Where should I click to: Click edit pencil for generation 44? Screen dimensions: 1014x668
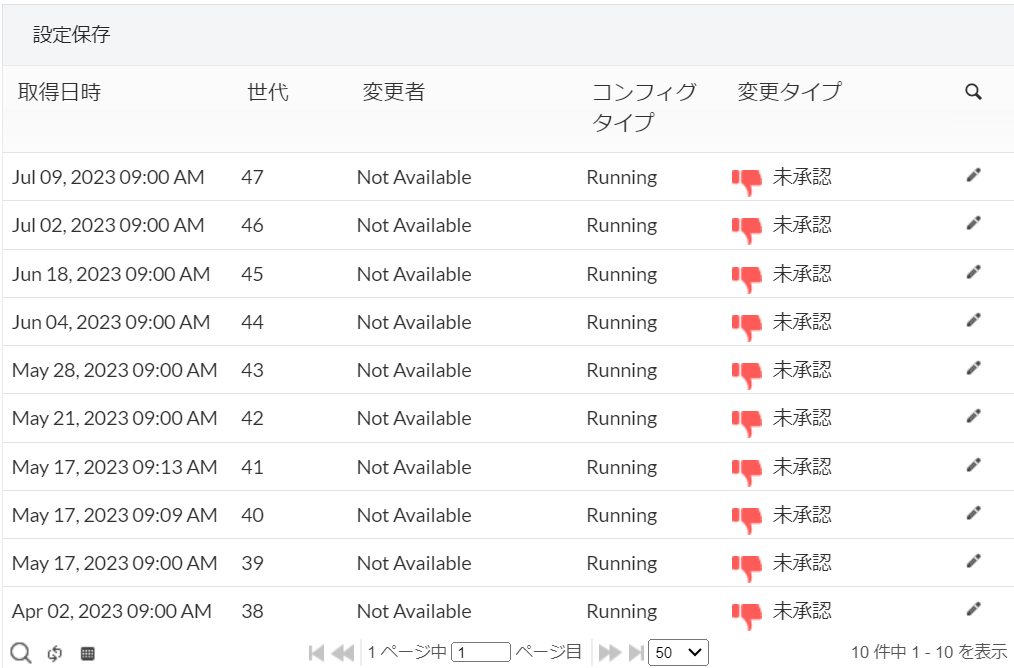click(973, 321)
